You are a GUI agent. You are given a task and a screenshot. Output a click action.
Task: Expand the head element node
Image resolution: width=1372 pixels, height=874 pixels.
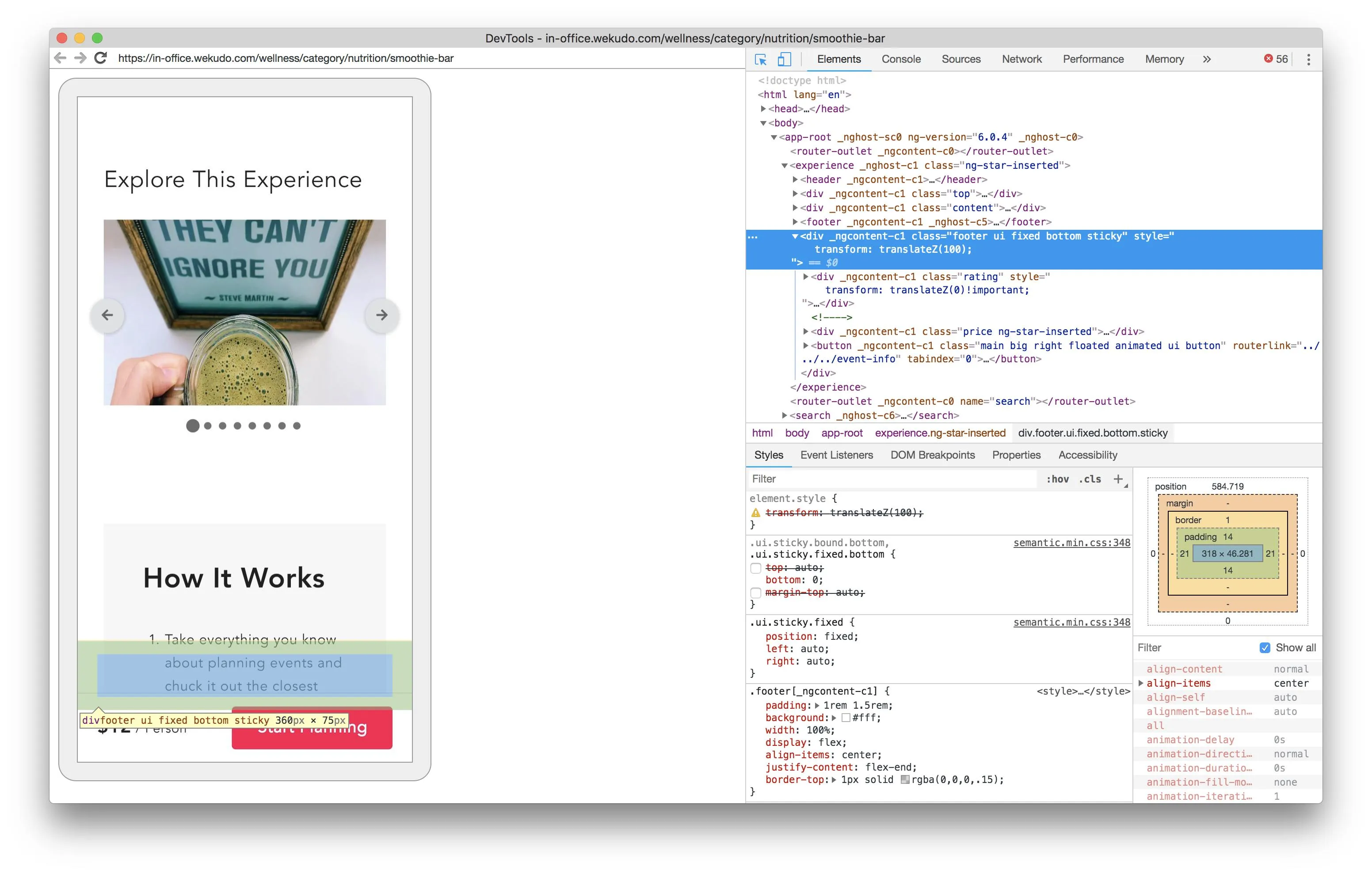[763, 109]
